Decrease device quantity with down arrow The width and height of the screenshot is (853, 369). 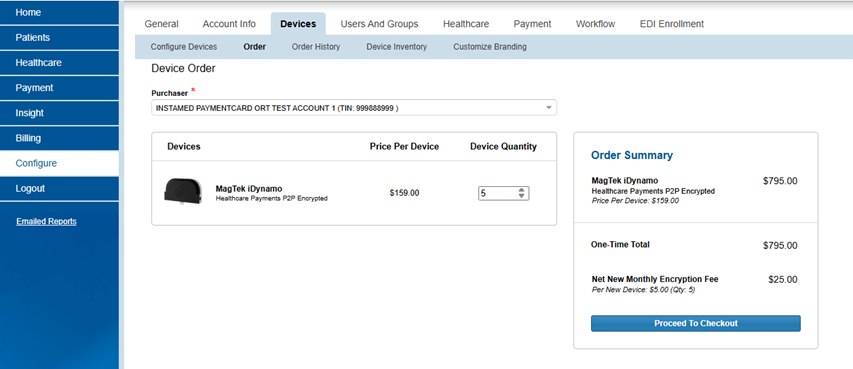(522, 196)
